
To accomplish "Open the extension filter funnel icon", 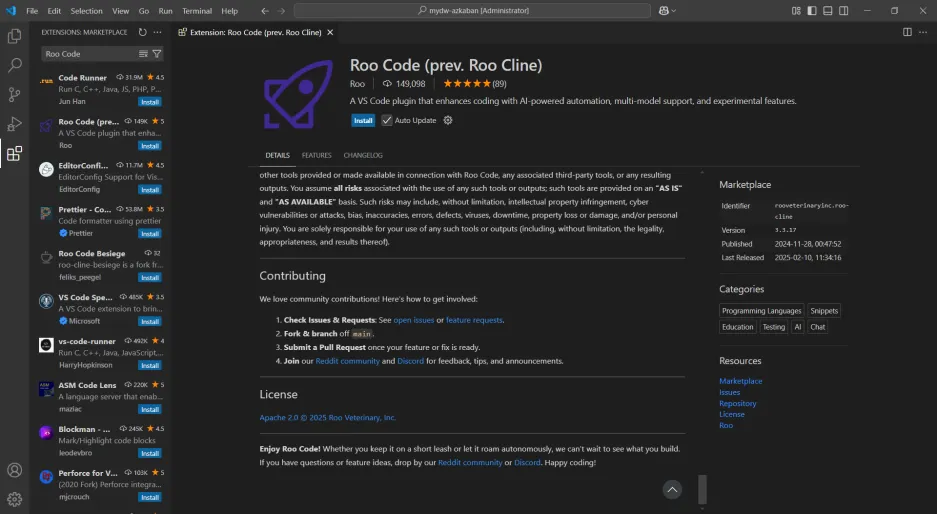I will (157, 54).
